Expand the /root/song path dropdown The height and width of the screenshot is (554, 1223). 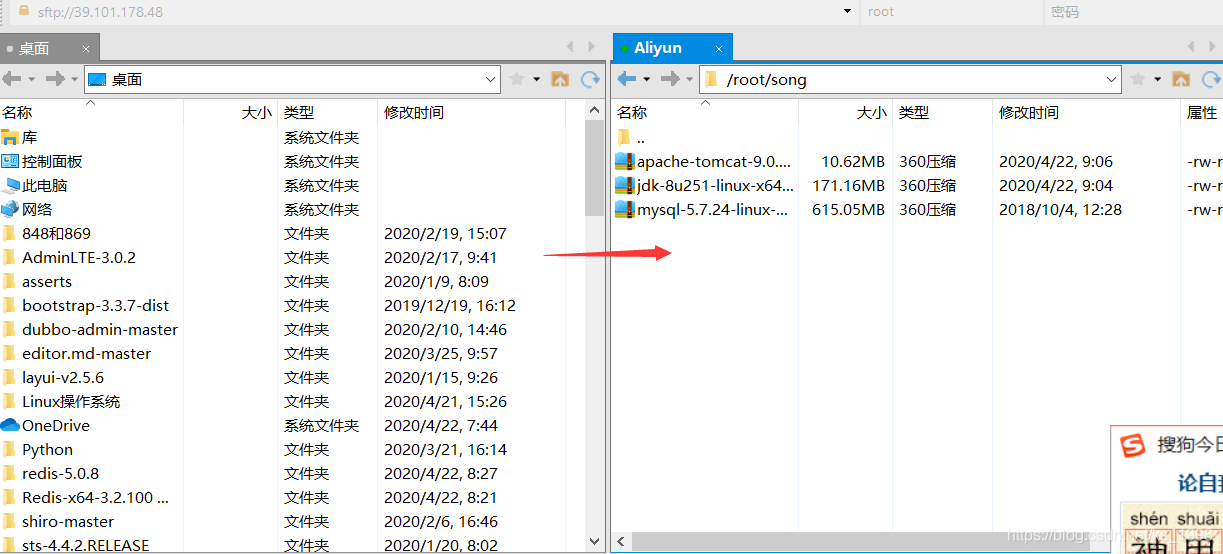[1112, 79]
